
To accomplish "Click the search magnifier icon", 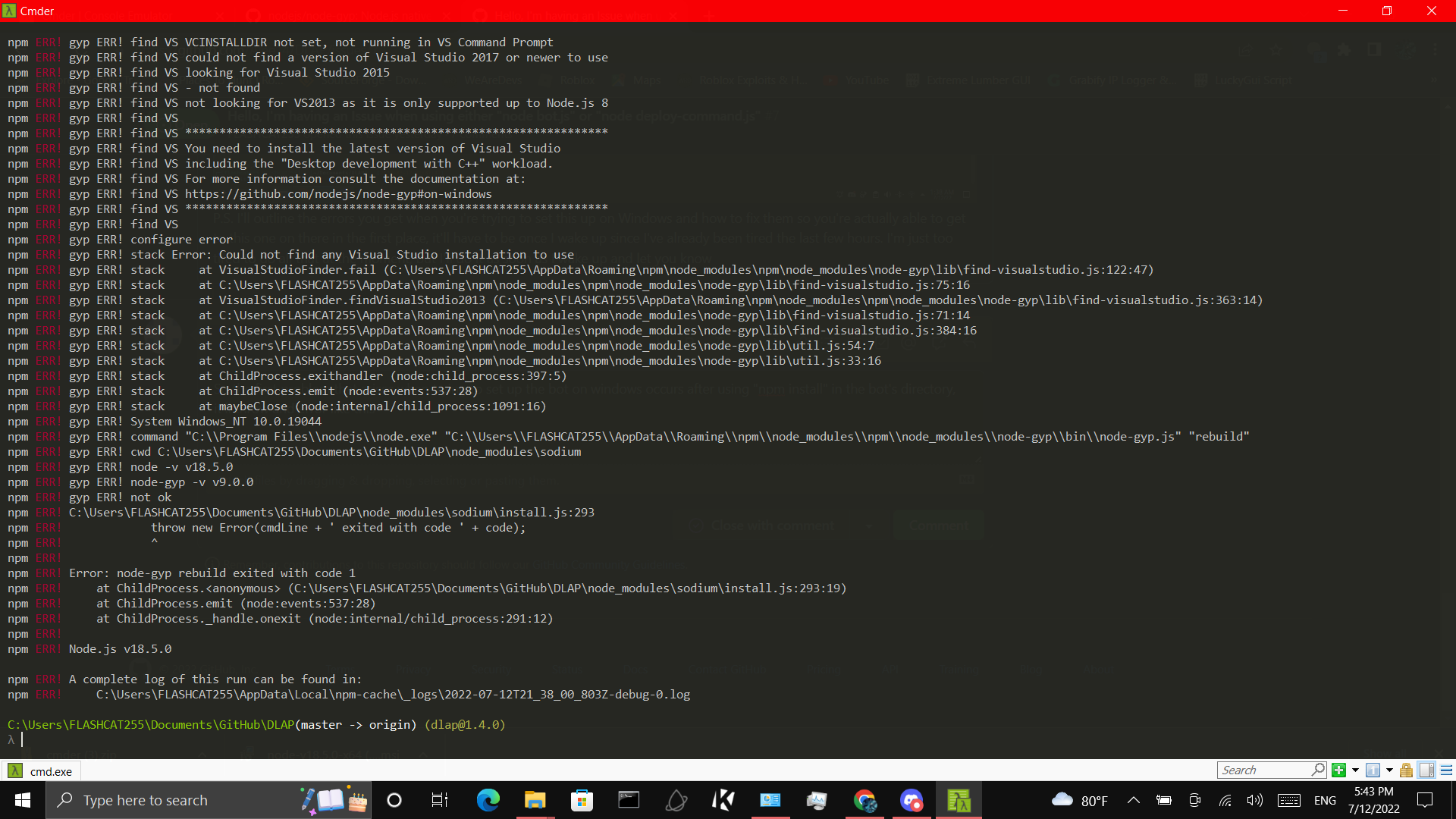I will coord(1318,770).
